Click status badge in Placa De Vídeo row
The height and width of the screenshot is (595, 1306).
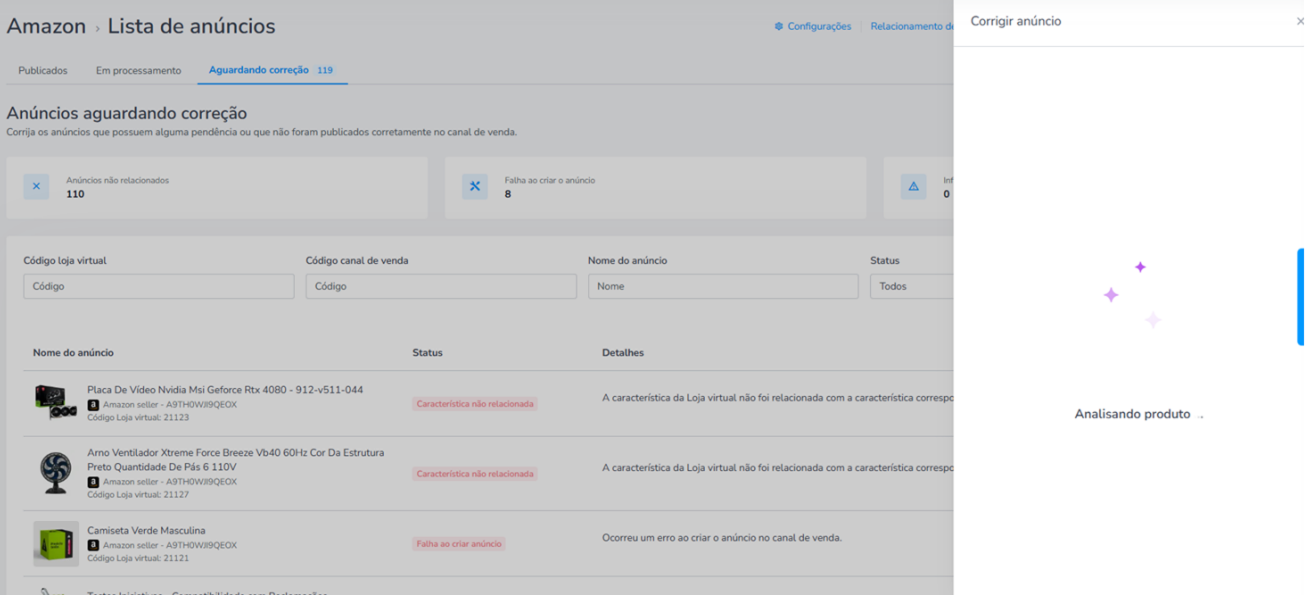[475, 404]
